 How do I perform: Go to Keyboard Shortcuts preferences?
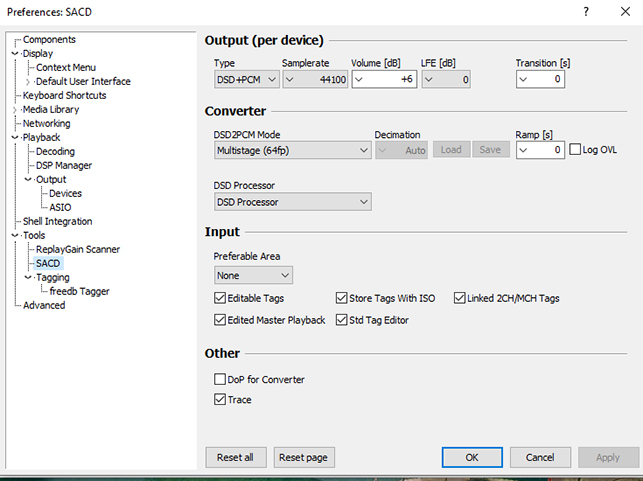tap(66, 95)
